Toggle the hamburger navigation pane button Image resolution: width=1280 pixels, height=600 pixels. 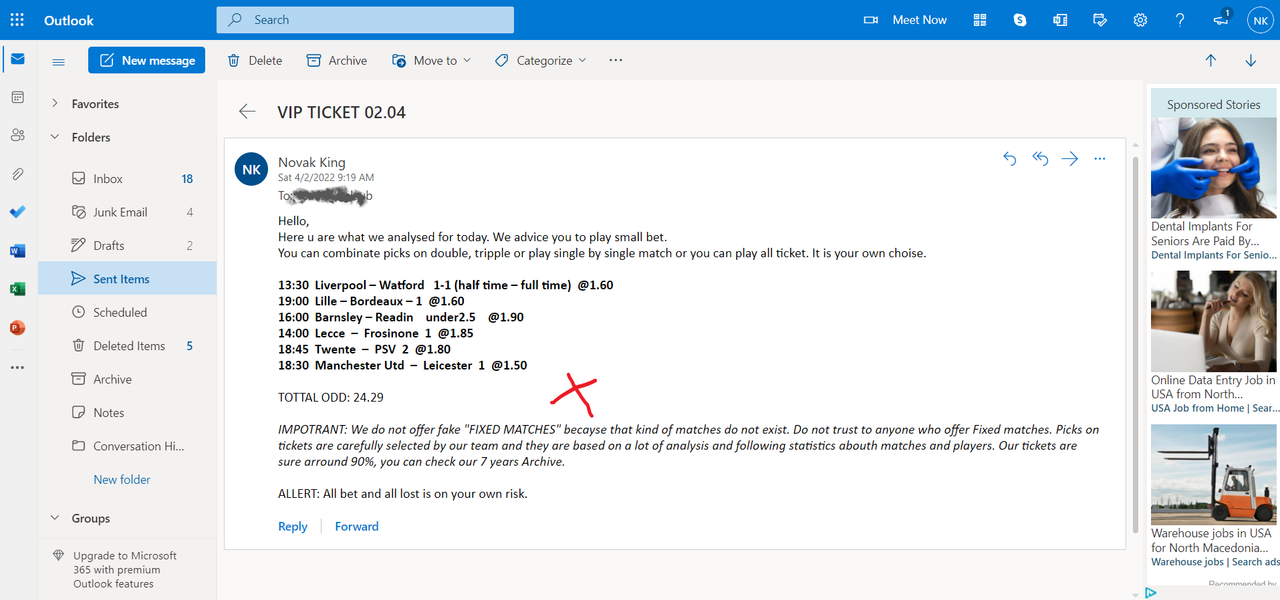coord(58,61)
